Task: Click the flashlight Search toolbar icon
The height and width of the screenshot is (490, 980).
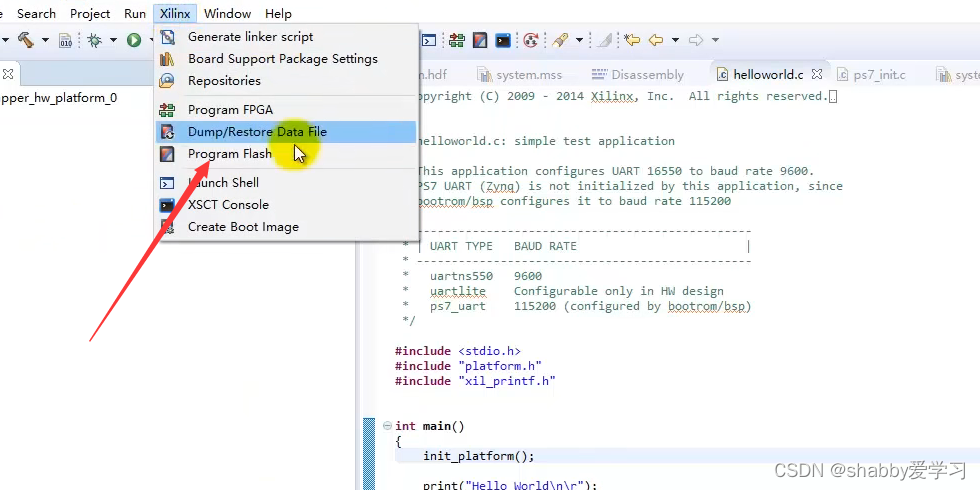Action: (560, 41)
